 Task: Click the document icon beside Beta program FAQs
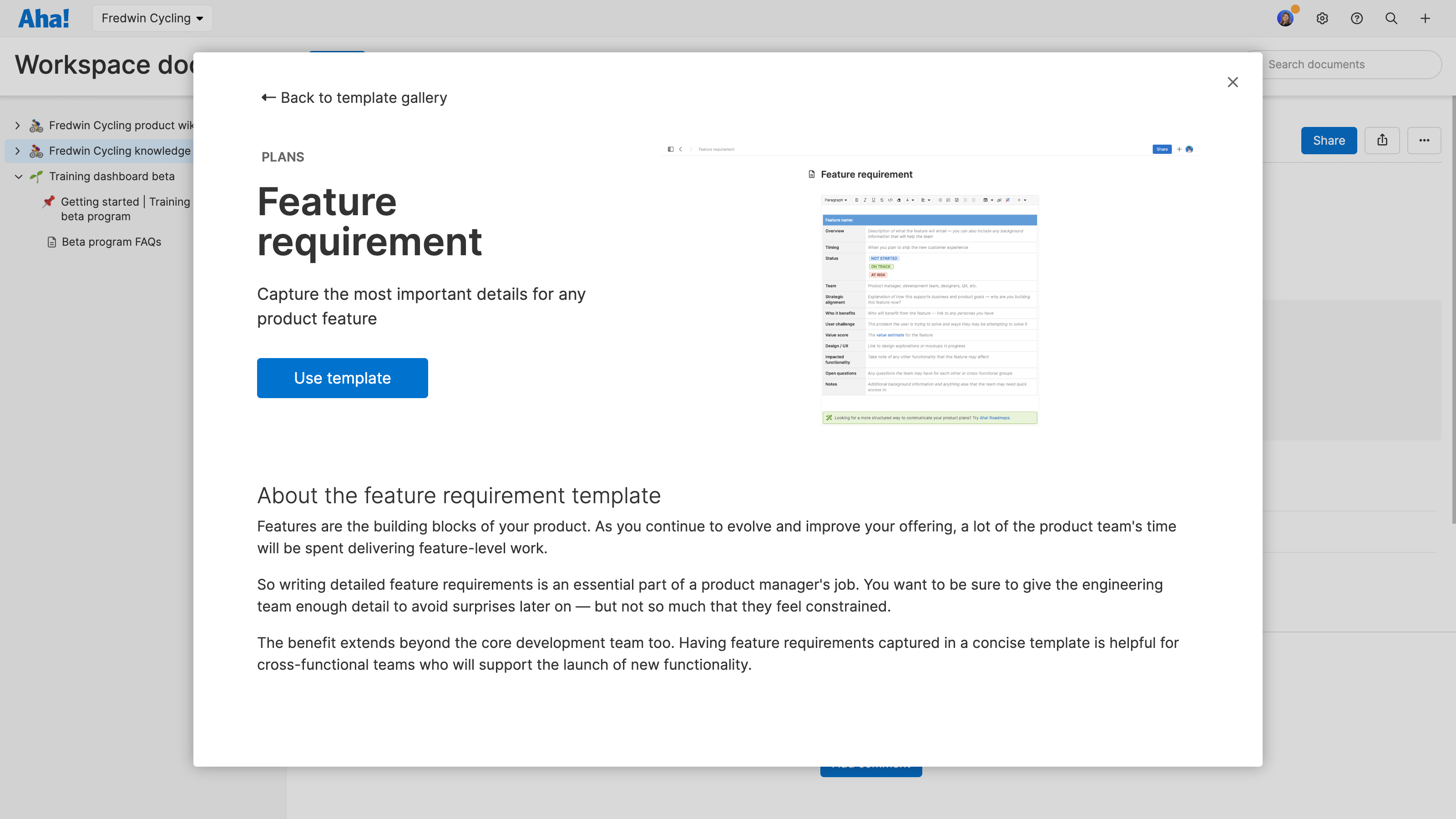(52, 241)
